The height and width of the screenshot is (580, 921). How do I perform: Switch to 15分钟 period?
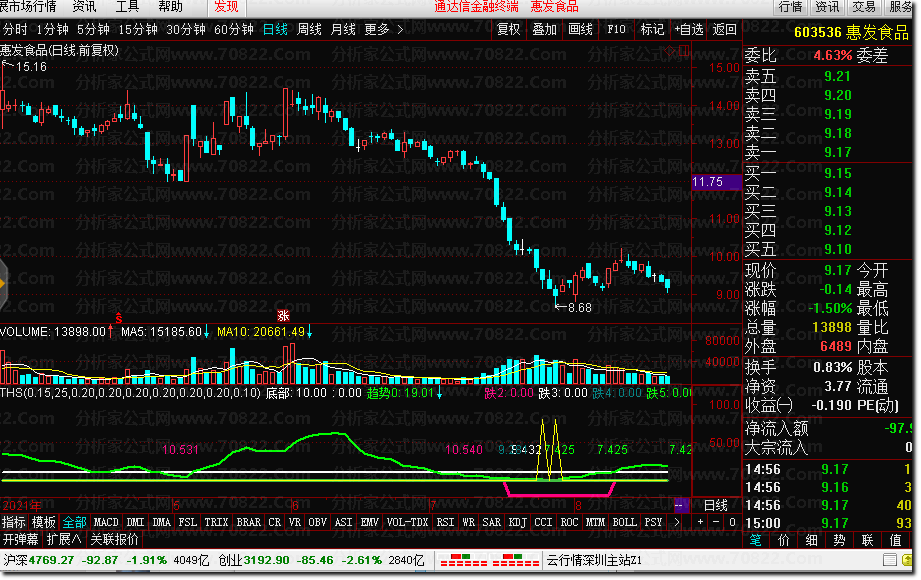[x=138, y=29]
